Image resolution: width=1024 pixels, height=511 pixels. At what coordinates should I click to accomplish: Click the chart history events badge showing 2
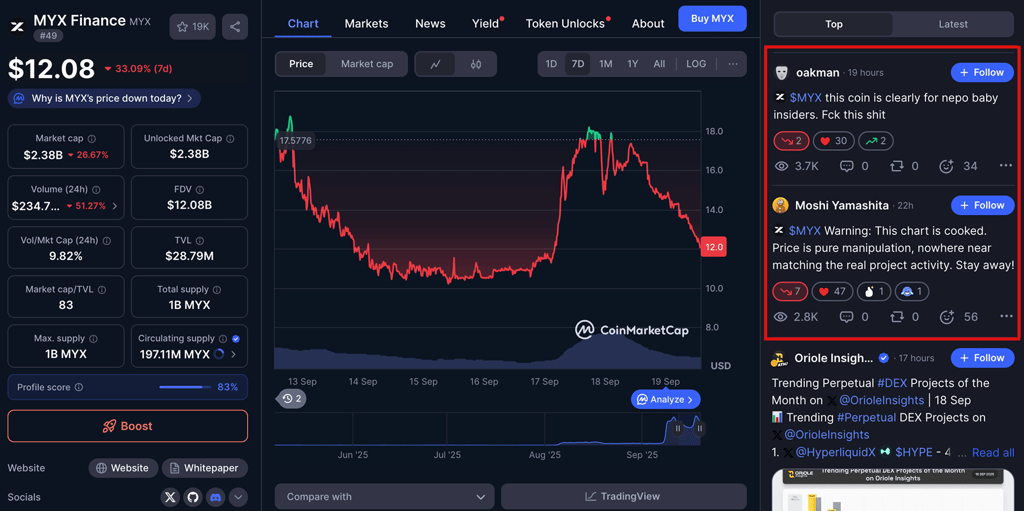[x=292, y=398]
